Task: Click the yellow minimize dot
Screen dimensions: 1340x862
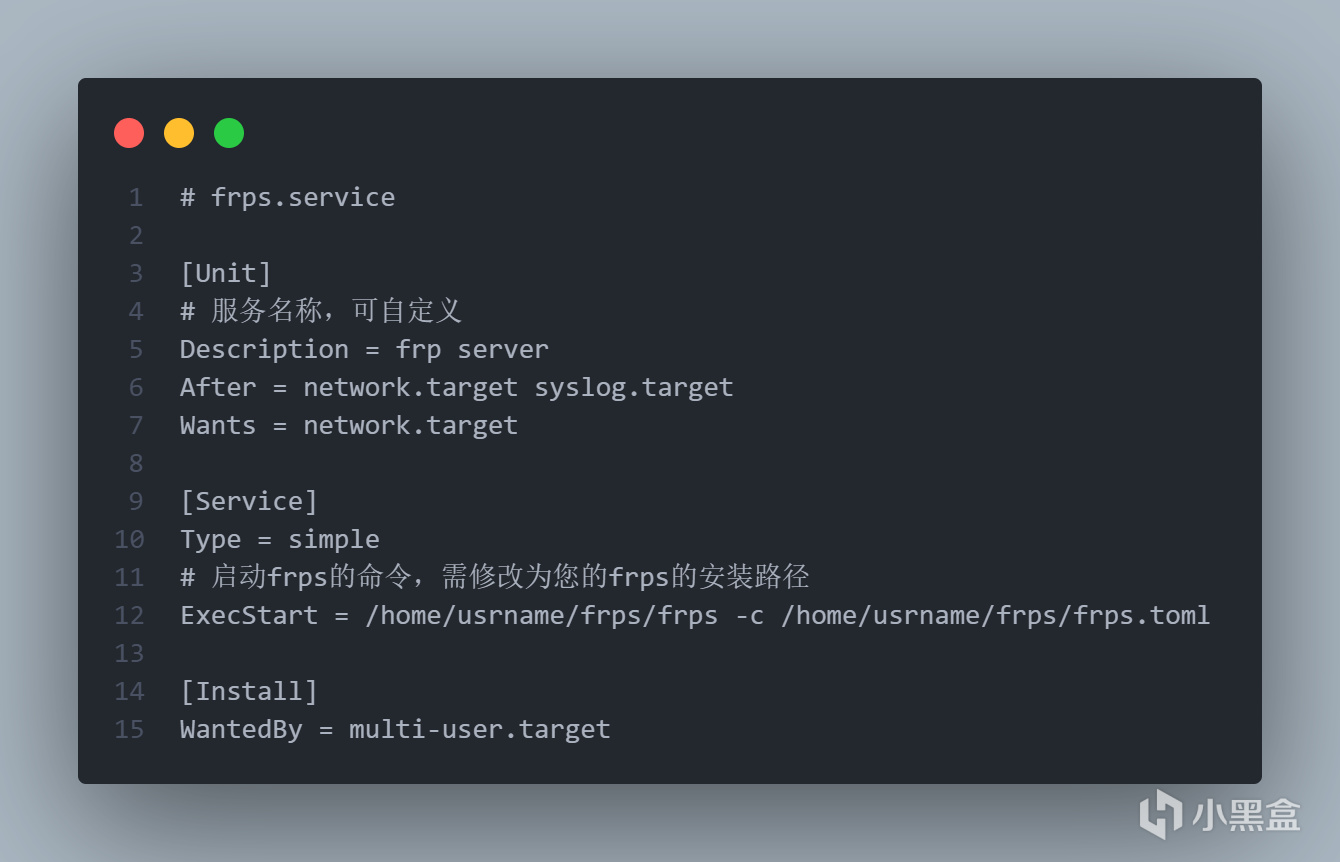Action: pyautogui.click(x=179, y=133)
